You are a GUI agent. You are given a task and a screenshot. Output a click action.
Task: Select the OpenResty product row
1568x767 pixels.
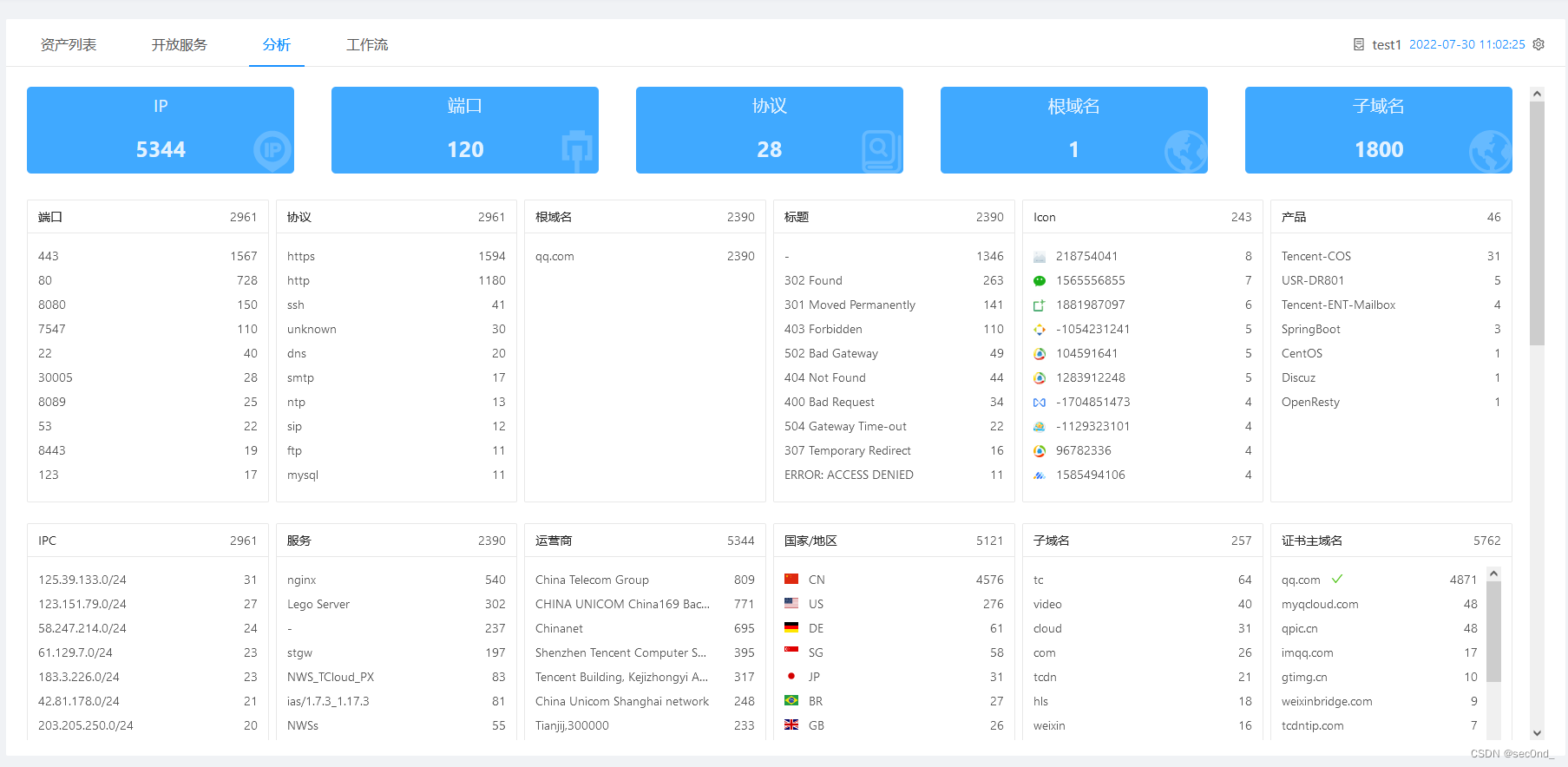(1391, 402)
